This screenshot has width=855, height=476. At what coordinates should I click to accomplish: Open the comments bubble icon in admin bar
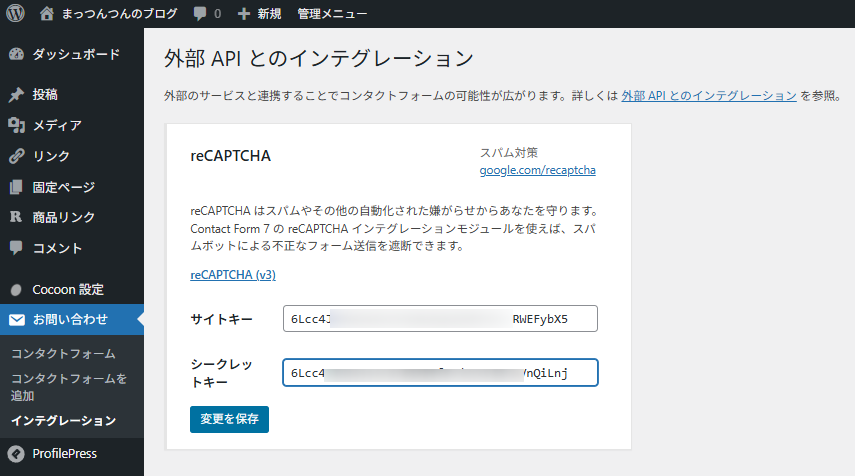pos(200,14)
